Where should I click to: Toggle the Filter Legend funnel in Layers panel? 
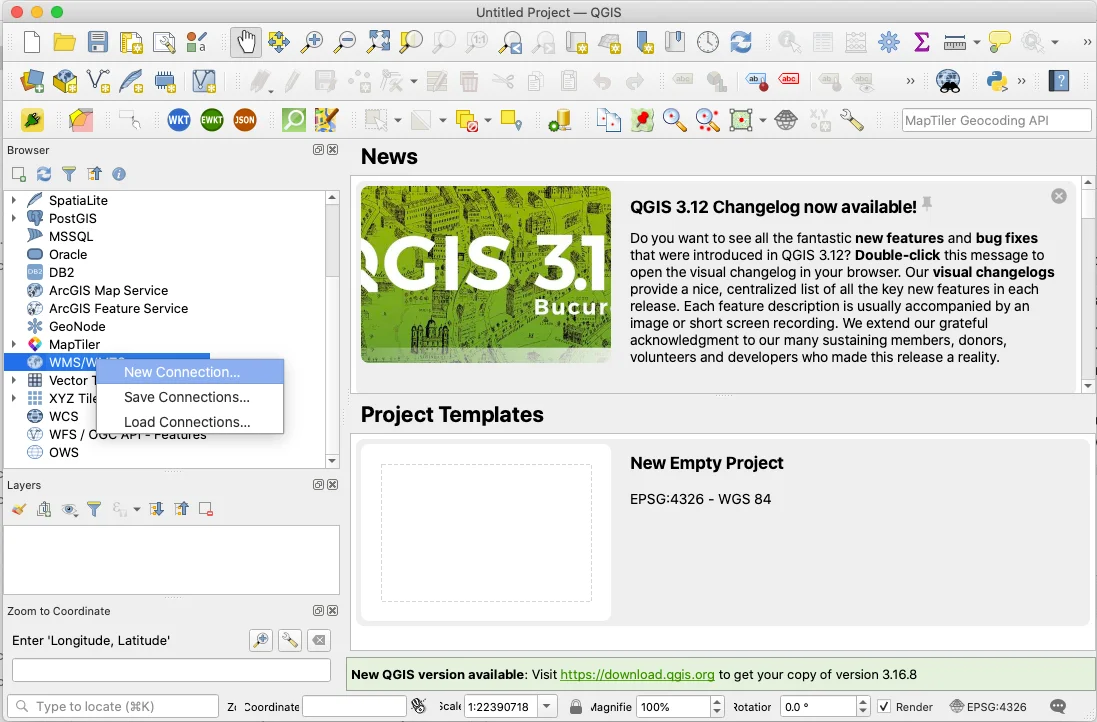pyautogui.click(x=94, y=509)
